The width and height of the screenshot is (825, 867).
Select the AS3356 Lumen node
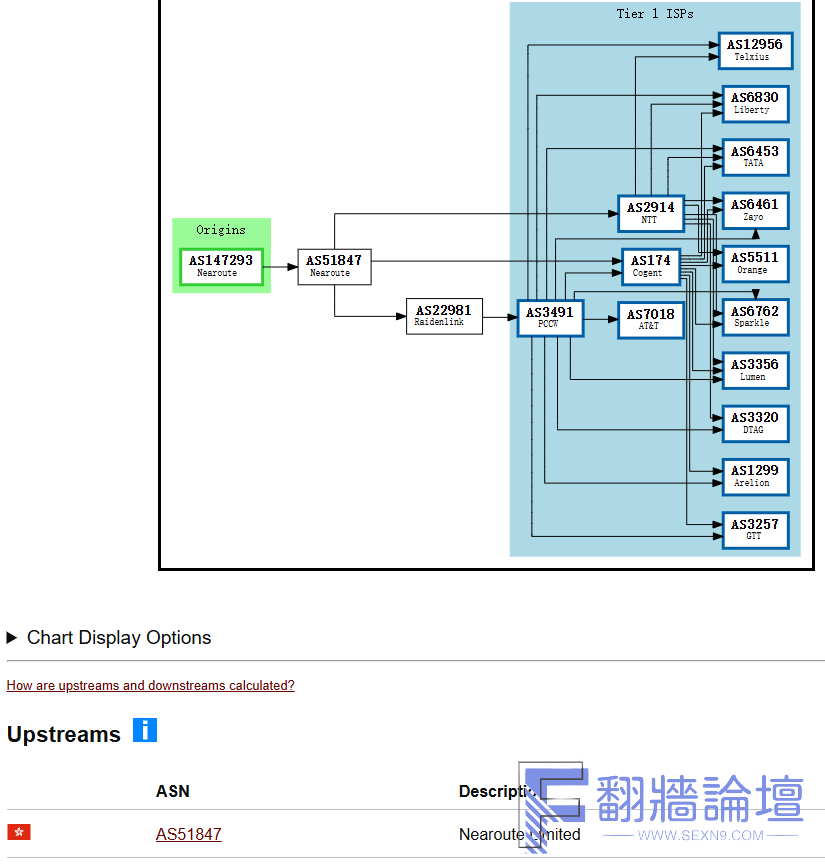coord(754,370)
